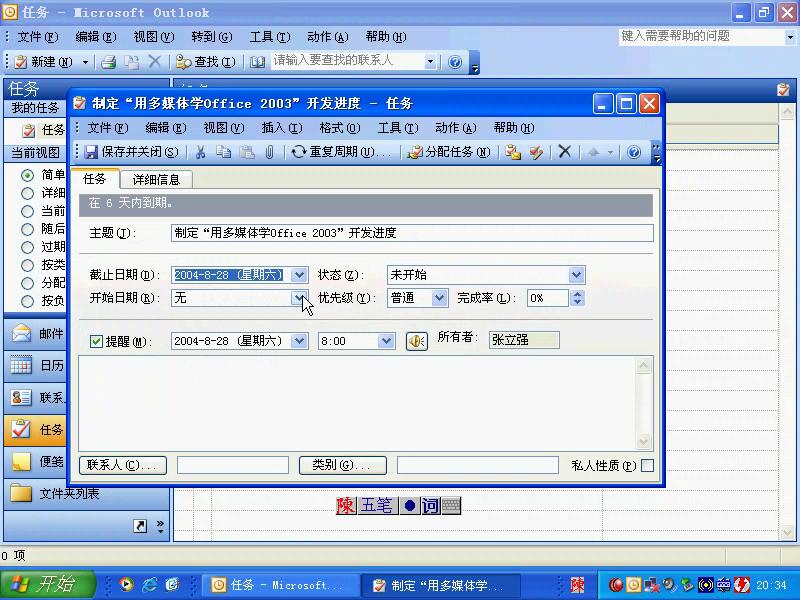The width and height of the screenshot is (800, 600).
Task: Select the Detailed List (详细) view radio
Action: point(28,193)
